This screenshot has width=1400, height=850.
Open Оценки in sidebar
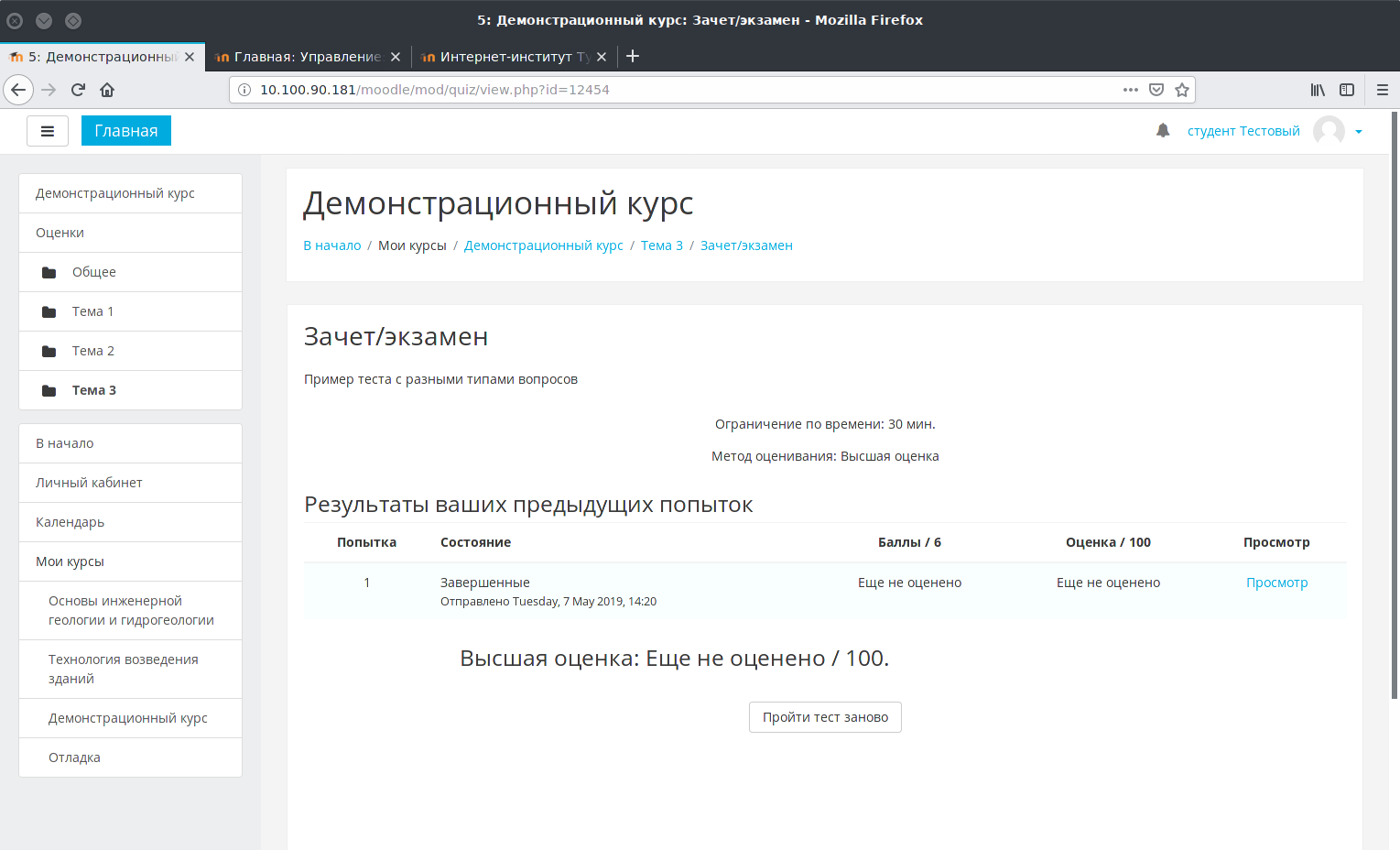(x=130, y=233)
